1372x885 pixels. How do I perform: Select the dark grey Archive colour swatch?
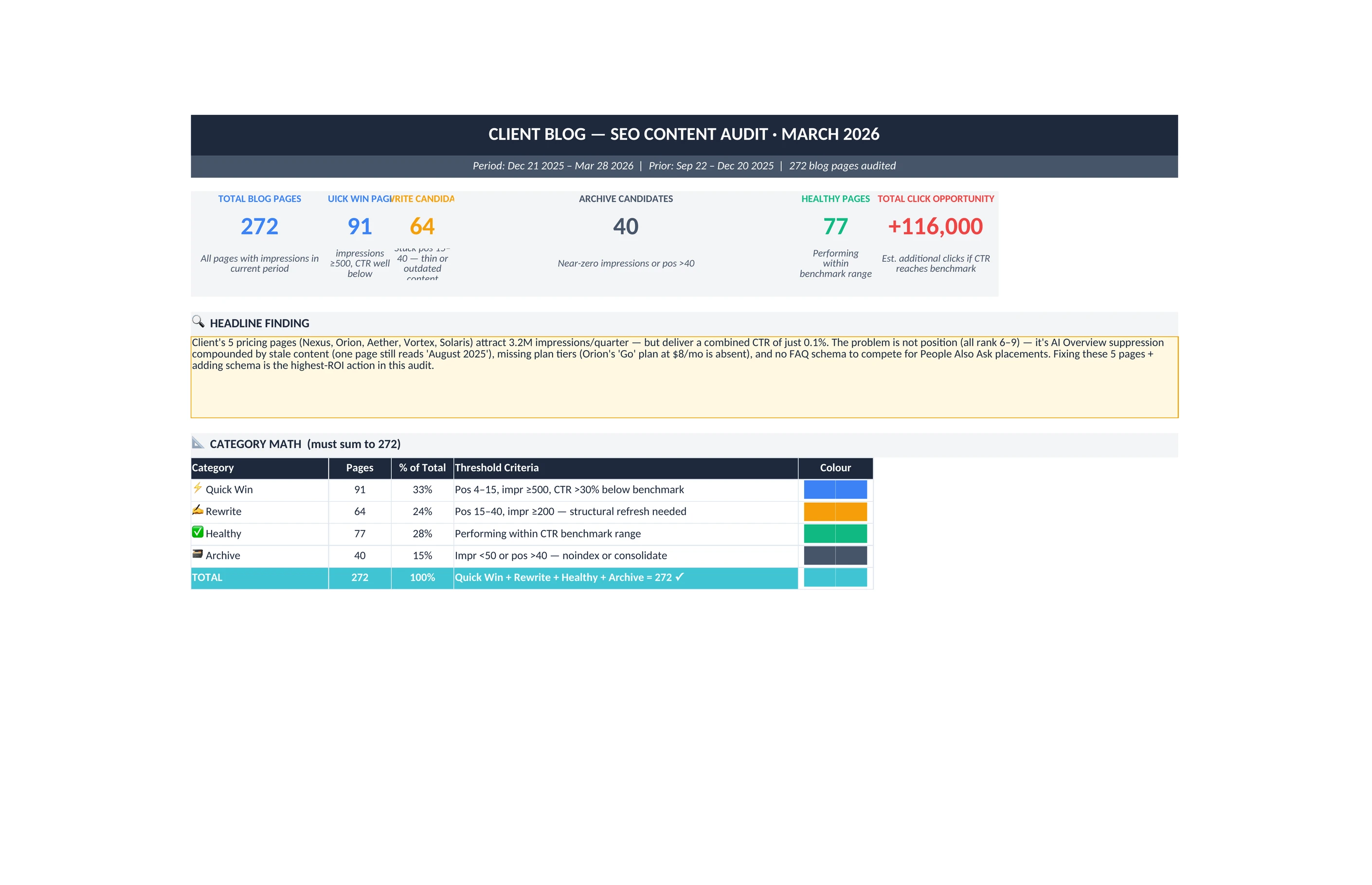point(834,555)
